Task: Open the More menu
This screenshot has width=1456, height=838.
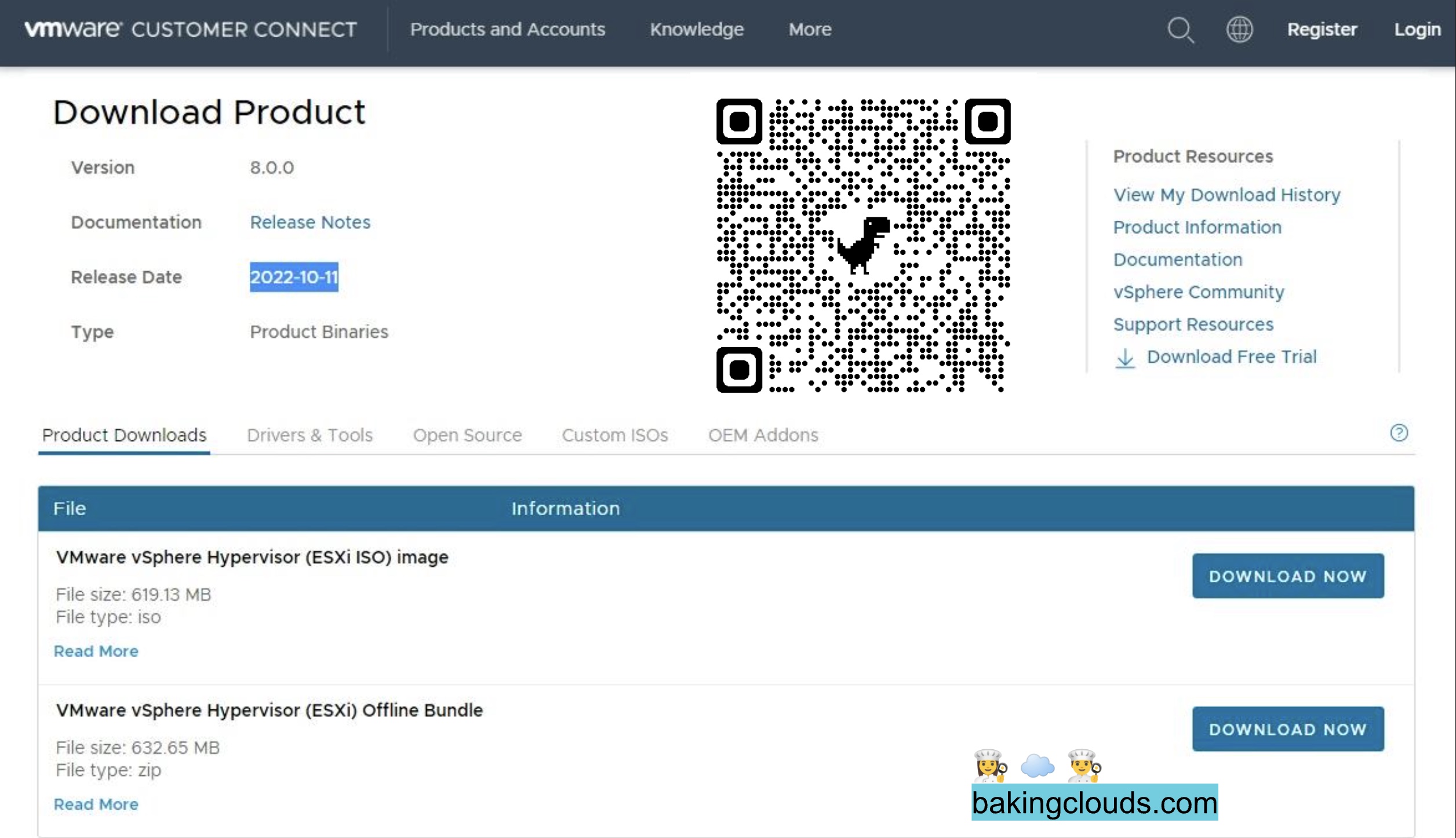Action: (810, 29)
